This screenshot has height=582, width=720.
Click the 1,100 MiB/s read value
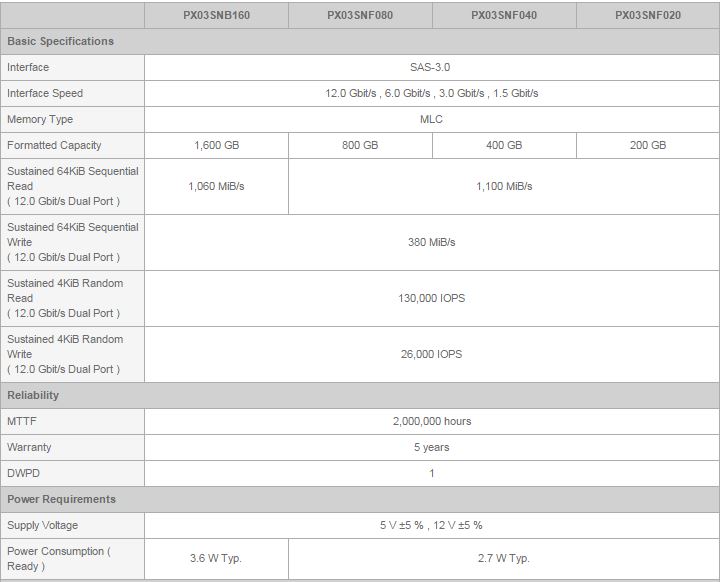504,186
